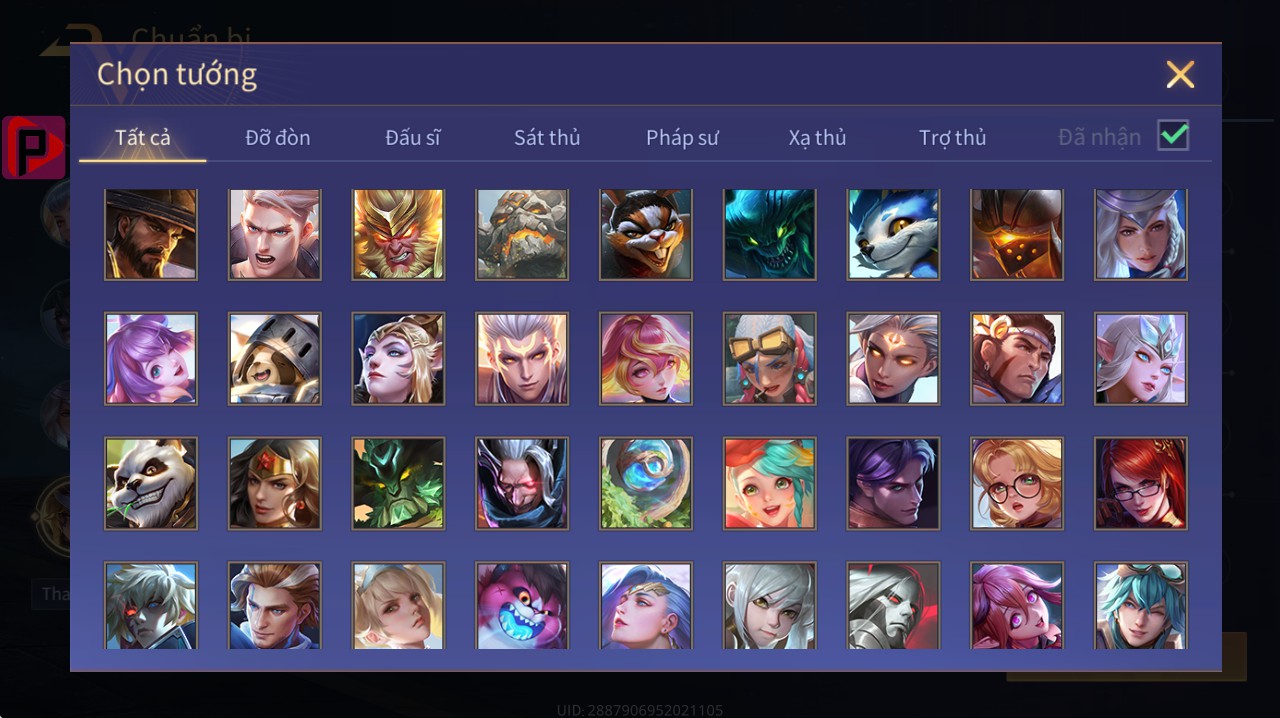
Task: Choose the rock golem hero portrait
Action: 522,234
